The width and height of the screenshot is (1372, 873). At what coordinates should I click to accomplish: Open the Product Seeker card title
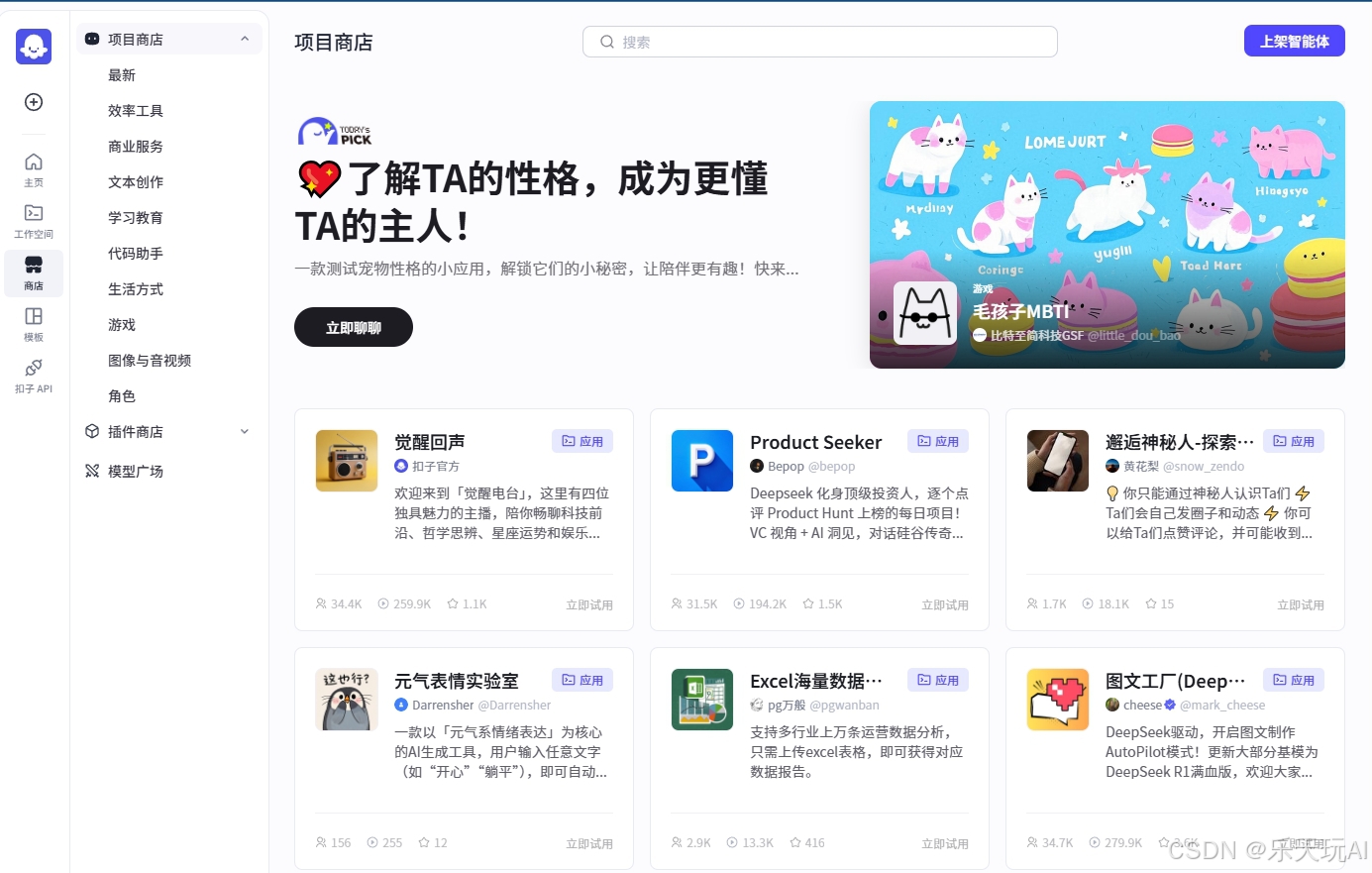pyautogui.click(x=816, y=442)
